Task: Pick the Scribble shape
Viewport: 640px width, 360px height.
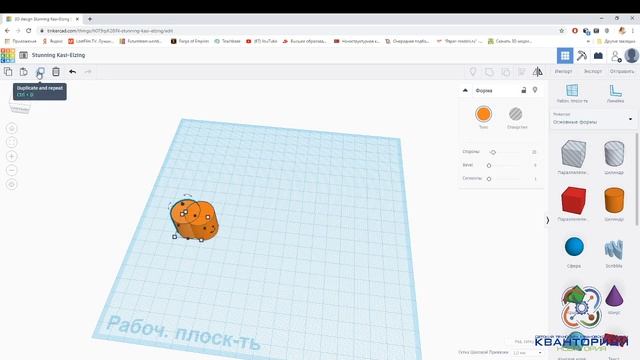Action: [614, 249]
